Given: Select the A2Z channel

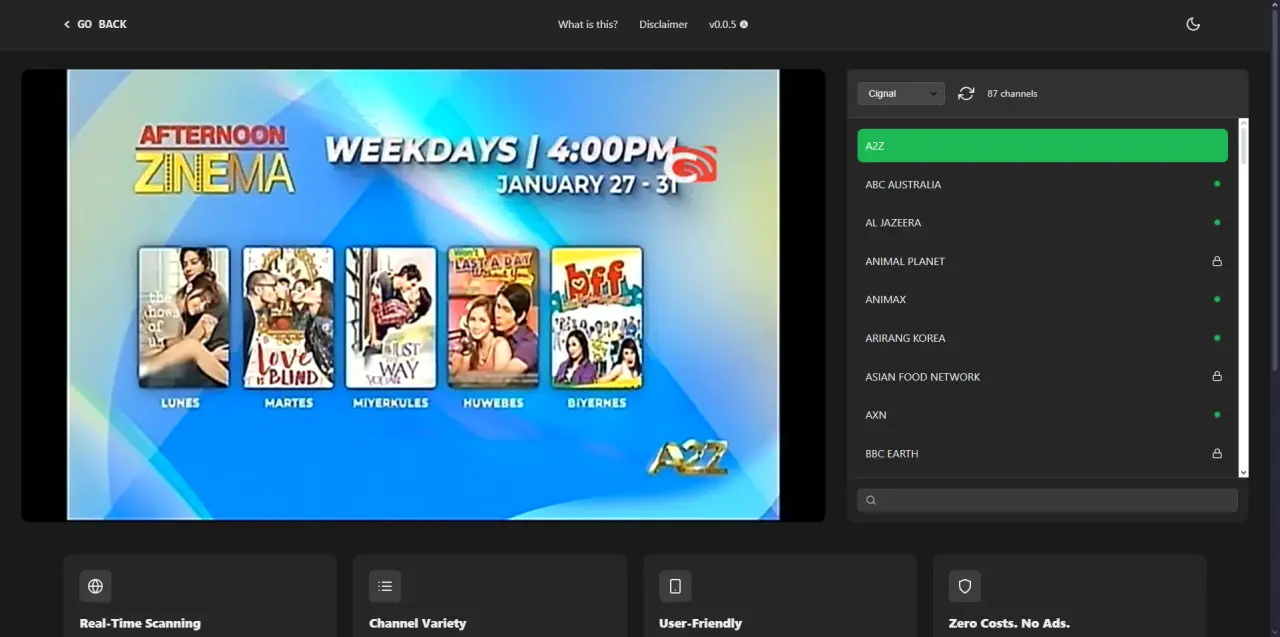Looking at the screenshot, I should [x=1042, y=145].
